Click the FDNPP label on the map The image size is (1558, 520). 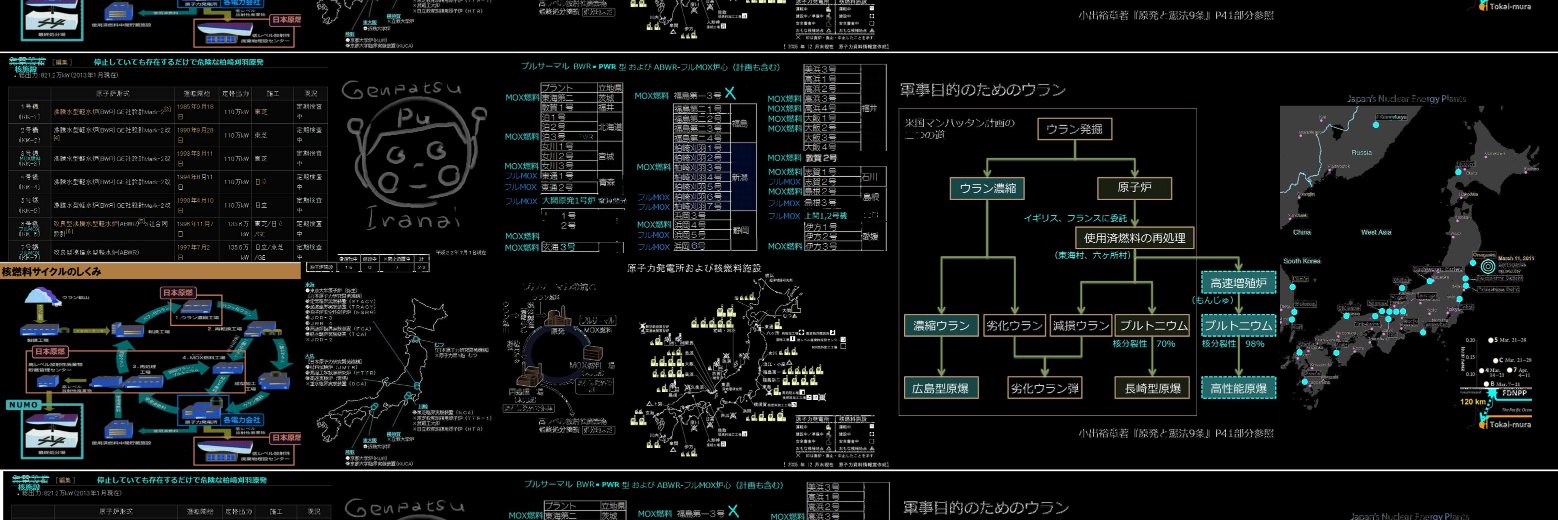[x=1513, y=392]
